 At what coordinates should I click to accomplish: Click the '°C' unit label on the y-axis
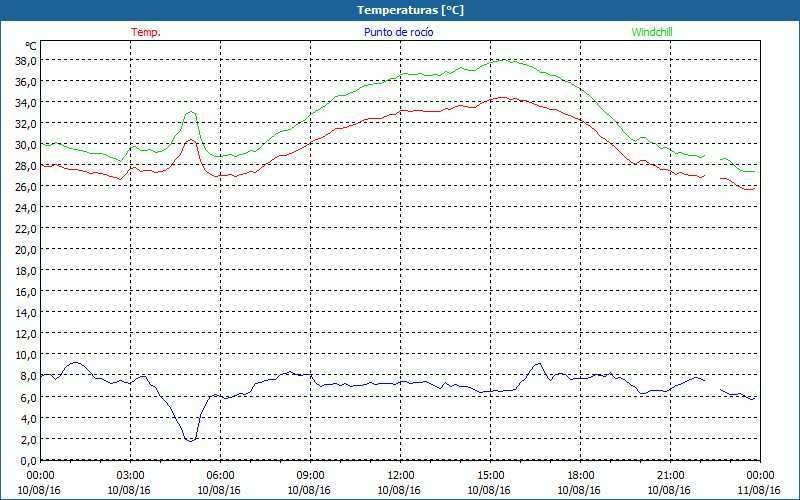pos(31,46)
